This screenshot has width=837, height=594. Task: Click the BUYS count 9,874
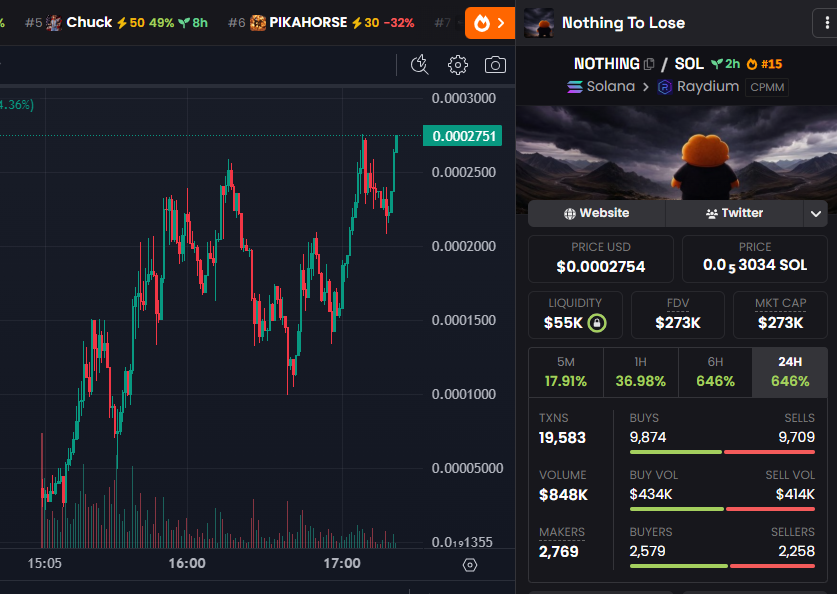(648, 437)
